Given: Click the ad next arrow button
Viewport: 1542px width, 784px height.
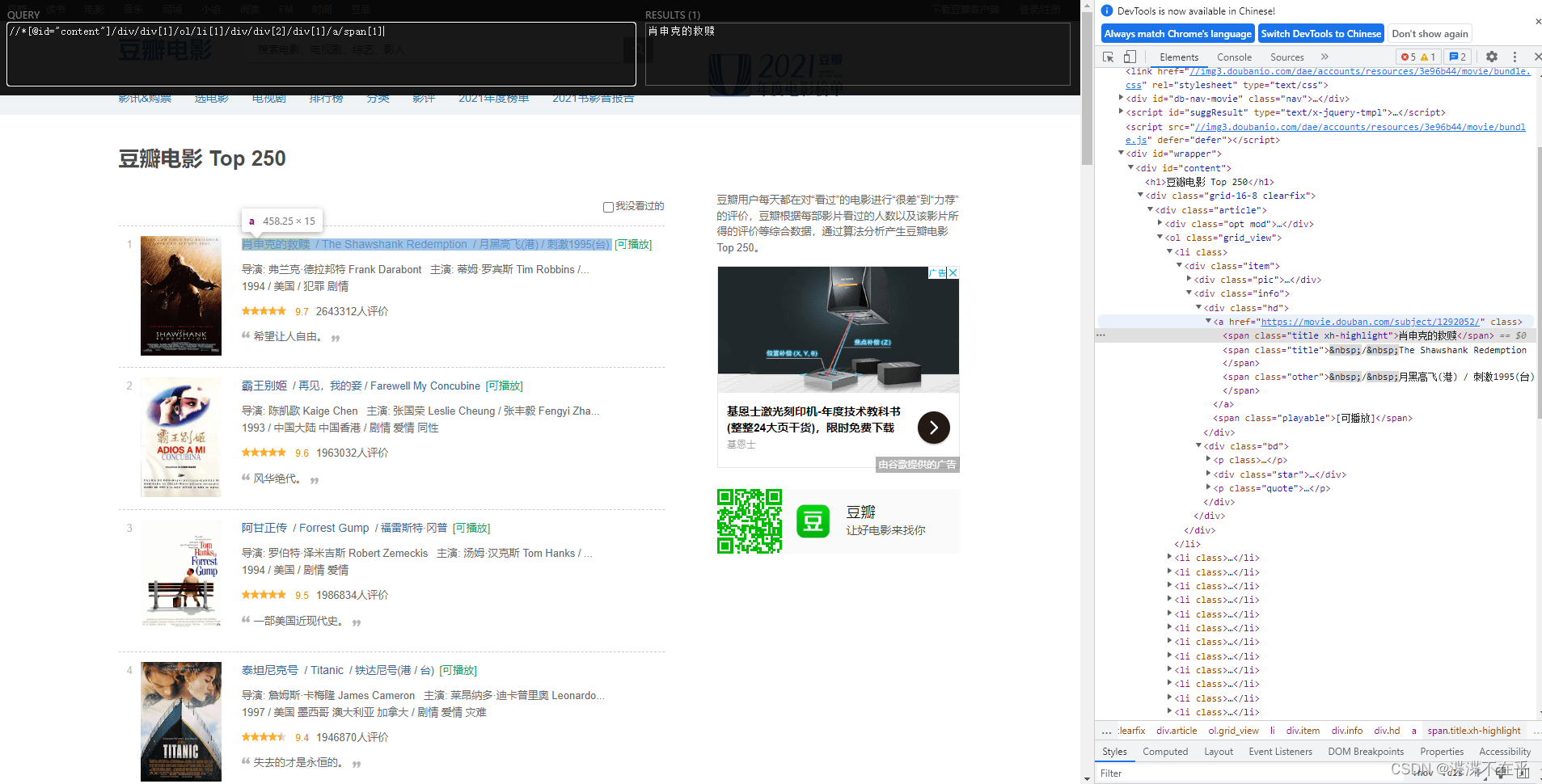Looking at the screenshot, I should [934, 428].
